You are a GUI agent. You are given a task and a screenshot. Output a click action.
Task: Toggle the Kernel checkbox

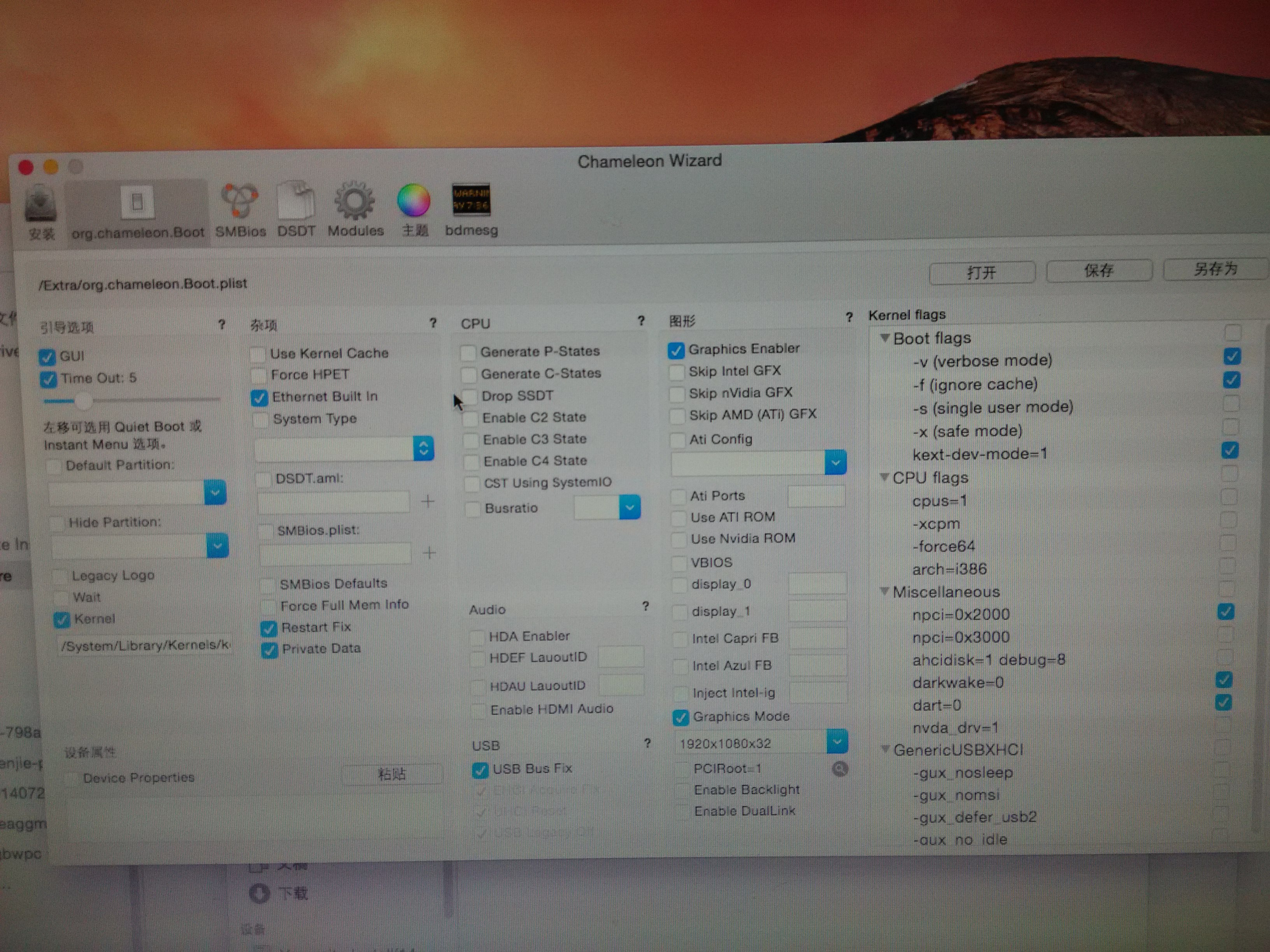[61, 620]
